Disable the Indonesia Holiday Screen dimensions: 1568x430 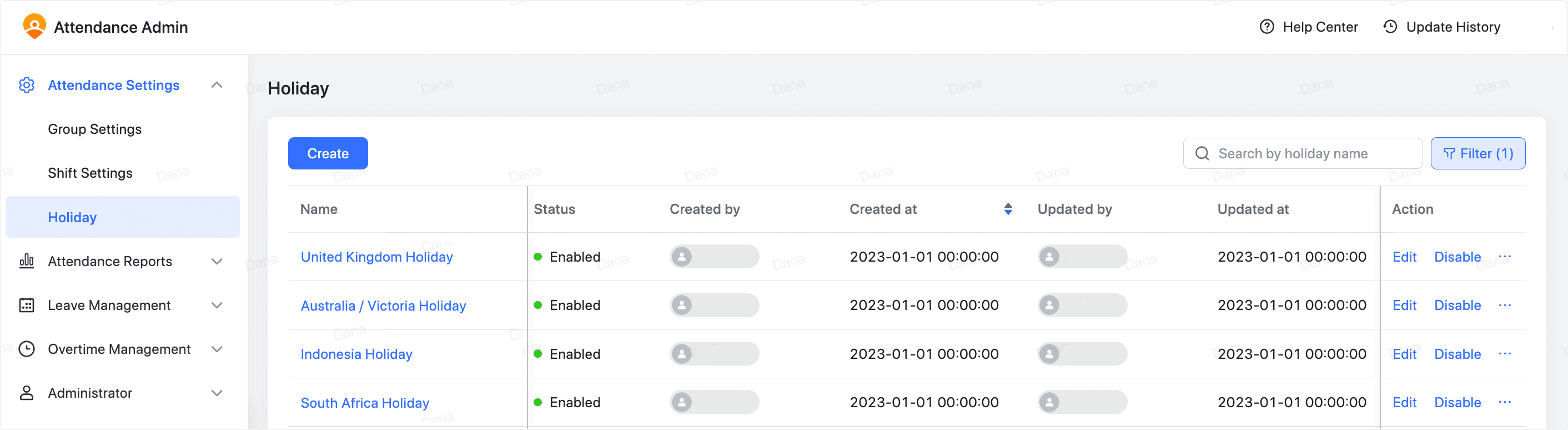tap(1457, 354)
